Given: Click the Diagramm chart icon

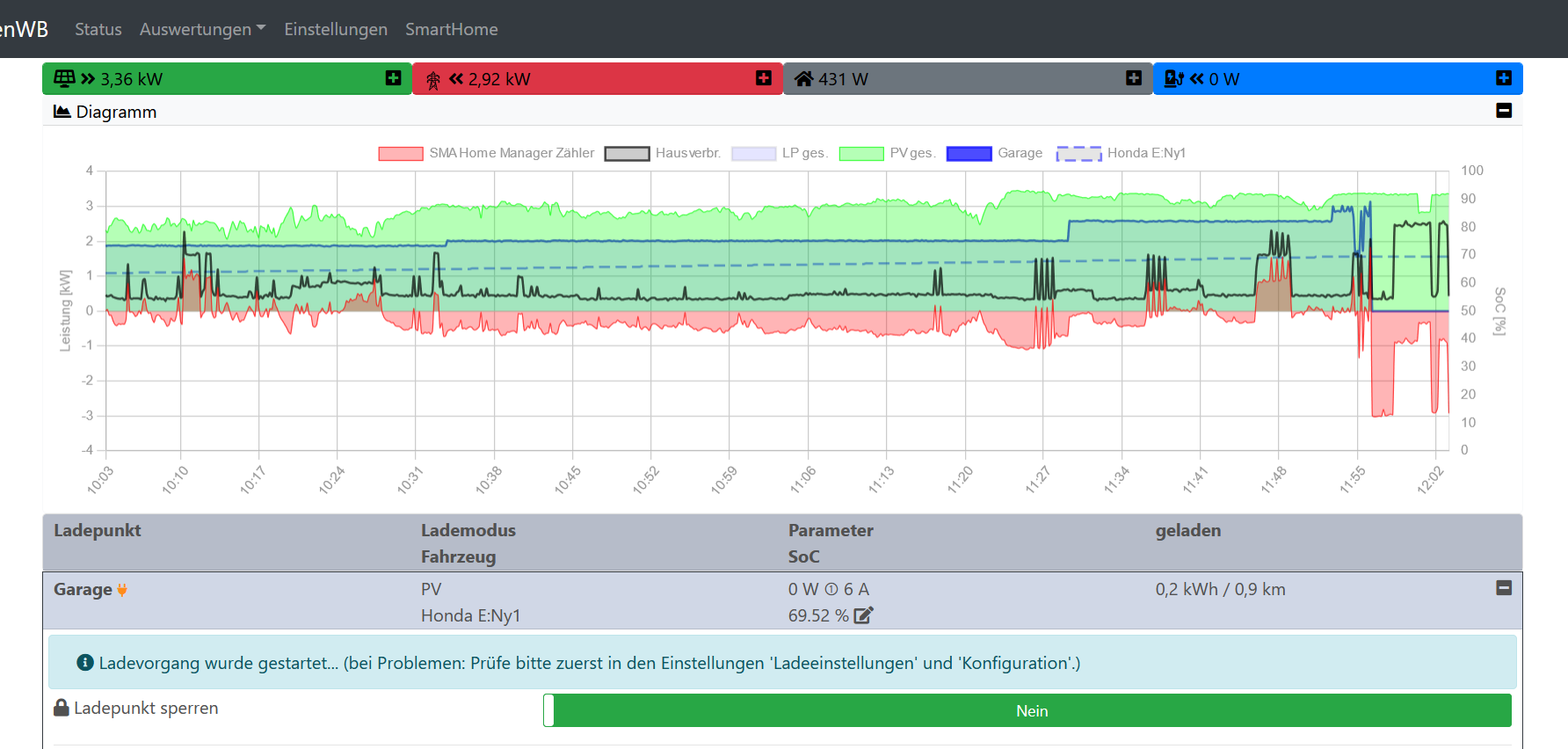Looking at the screenshot, I should click(62, 112).
